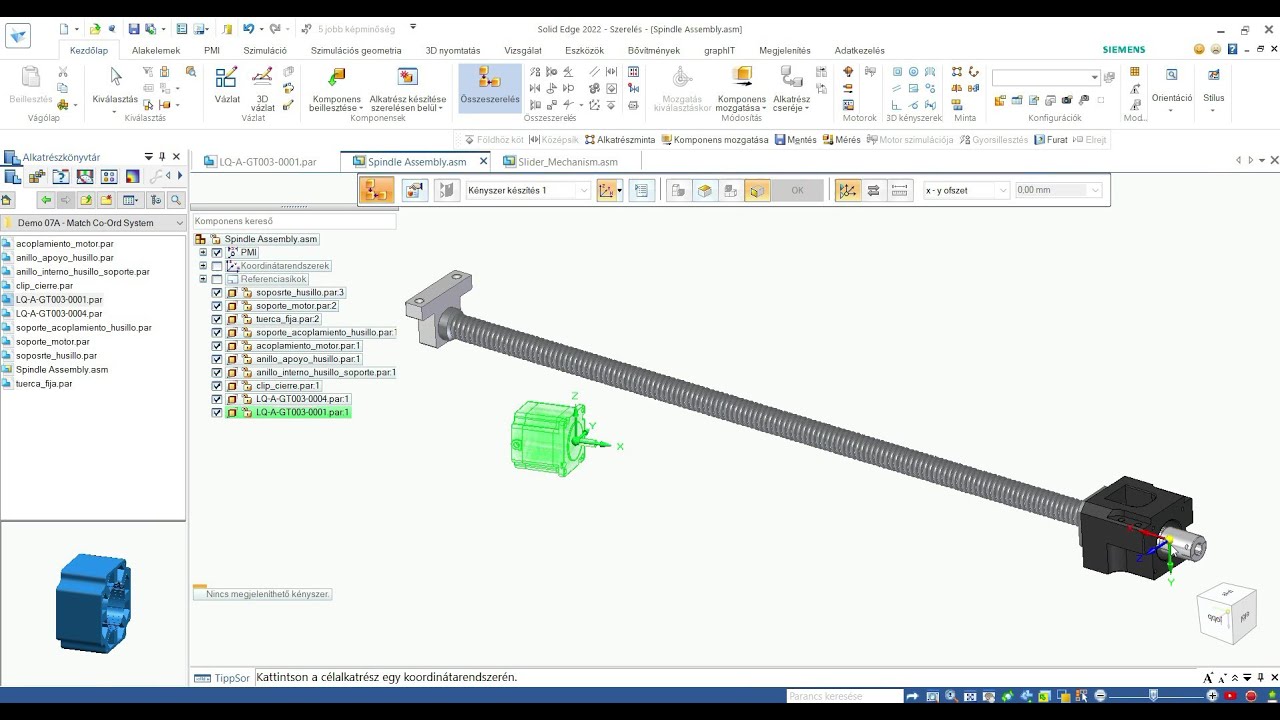The image size is (1280, 720).
Task: Switch to LQ-A-GT003-0001.par document tab
Action: (261, 161)
